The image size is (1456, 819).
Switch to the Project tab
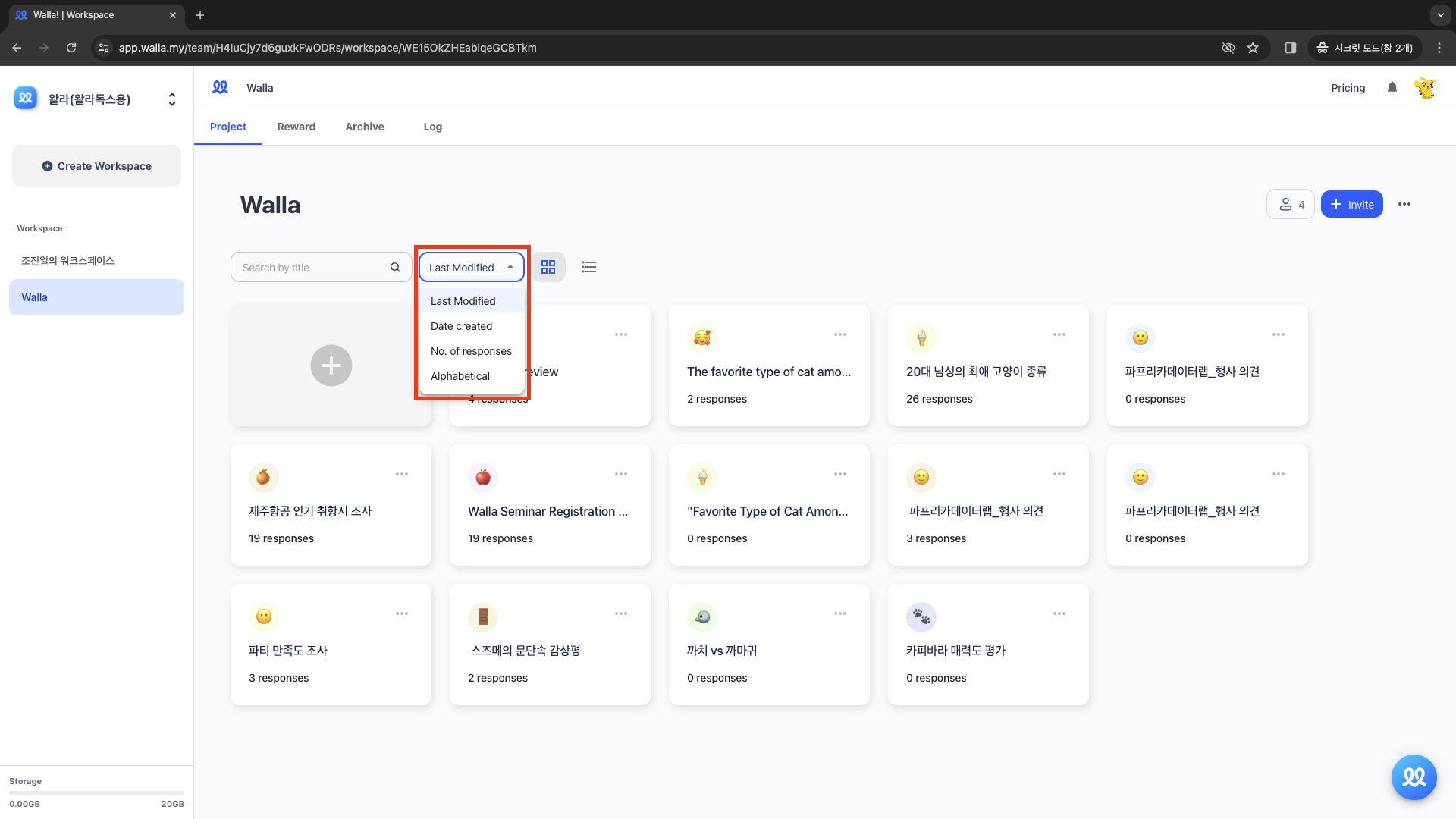coord(228,127)
